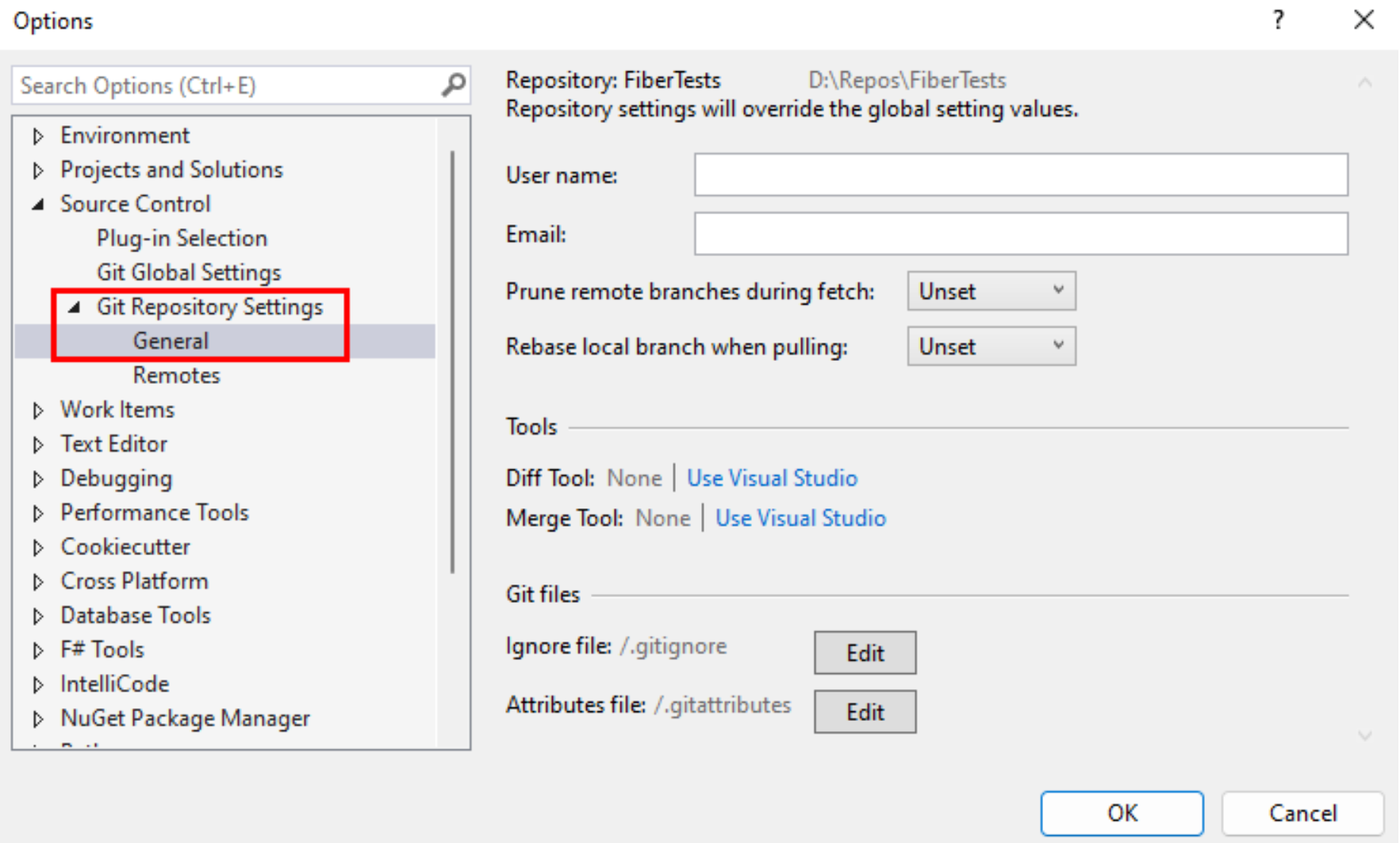
Task: Edit the .gitattributes file
Action: [864, 711]
